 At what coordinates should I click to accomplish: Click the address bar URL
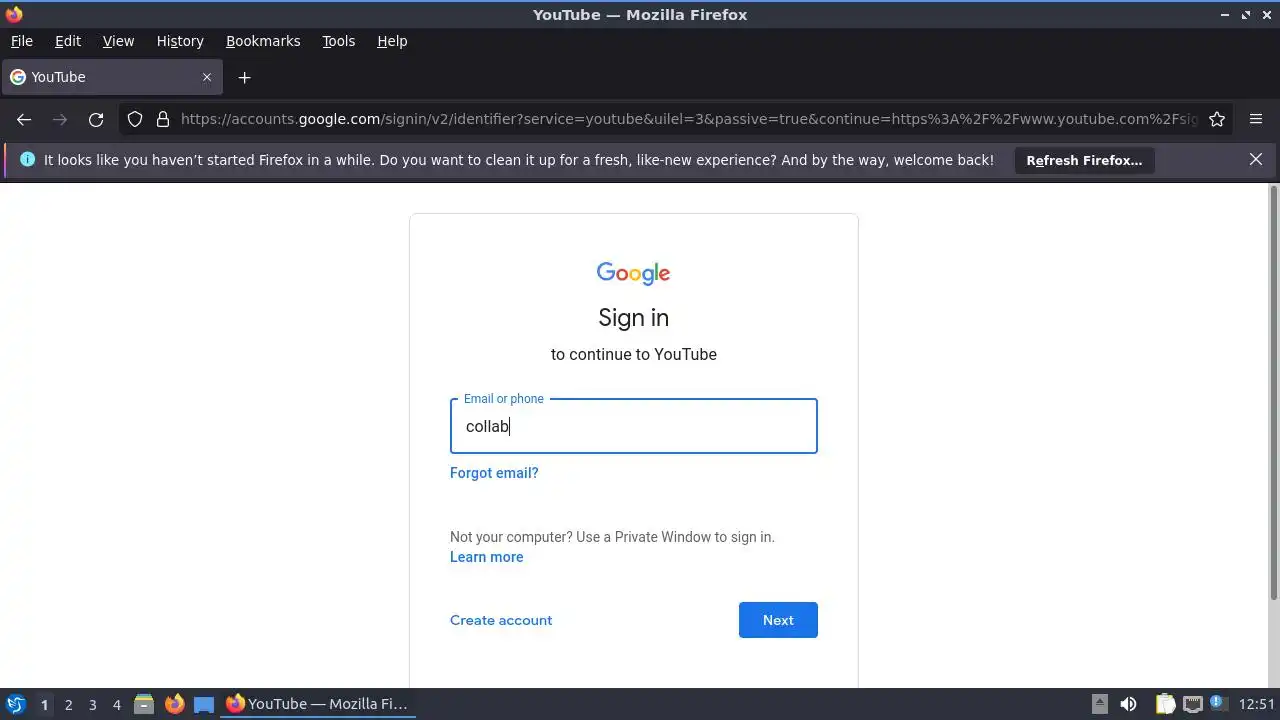(688, 119)
